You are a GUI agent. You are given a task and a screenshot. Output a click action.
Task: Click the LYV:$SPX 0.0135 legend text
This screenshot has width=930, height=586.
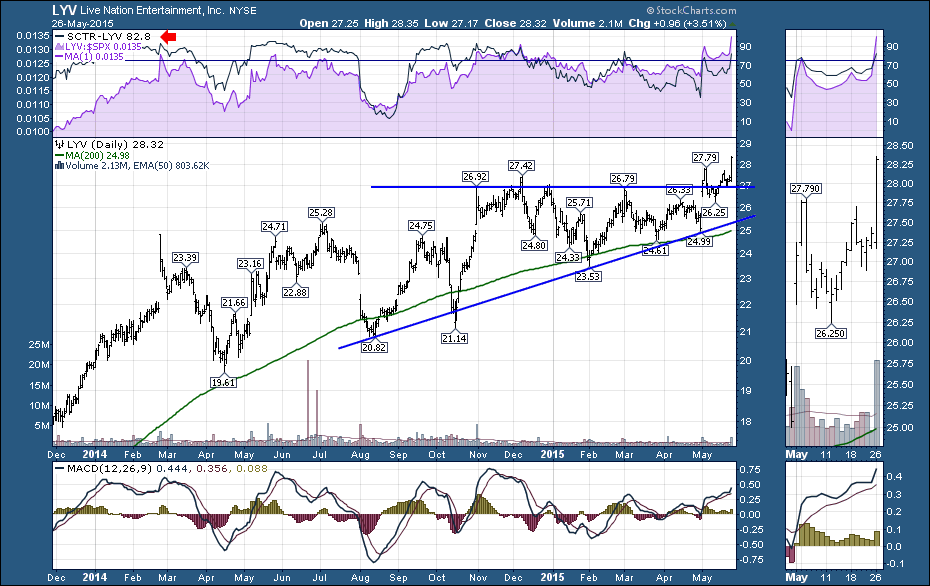103,47
